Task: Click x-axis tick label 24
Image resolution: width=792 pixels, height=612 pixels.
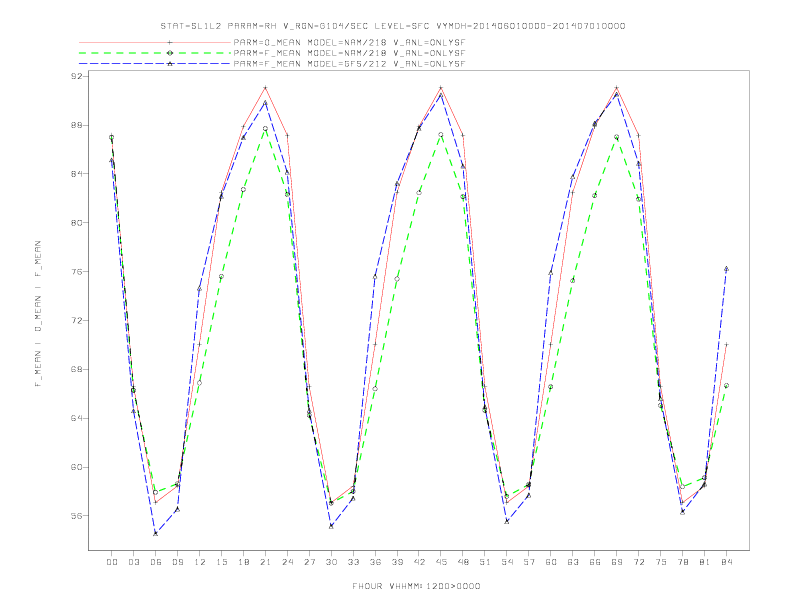Action: tap(287, 562)
